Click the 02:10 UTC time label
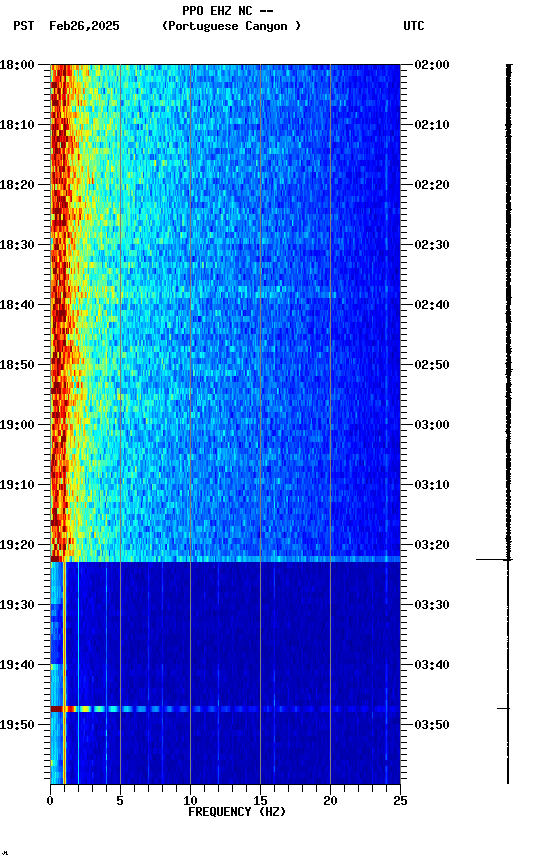The height and width of the screenshot is (864, 552). pos(432,125)
